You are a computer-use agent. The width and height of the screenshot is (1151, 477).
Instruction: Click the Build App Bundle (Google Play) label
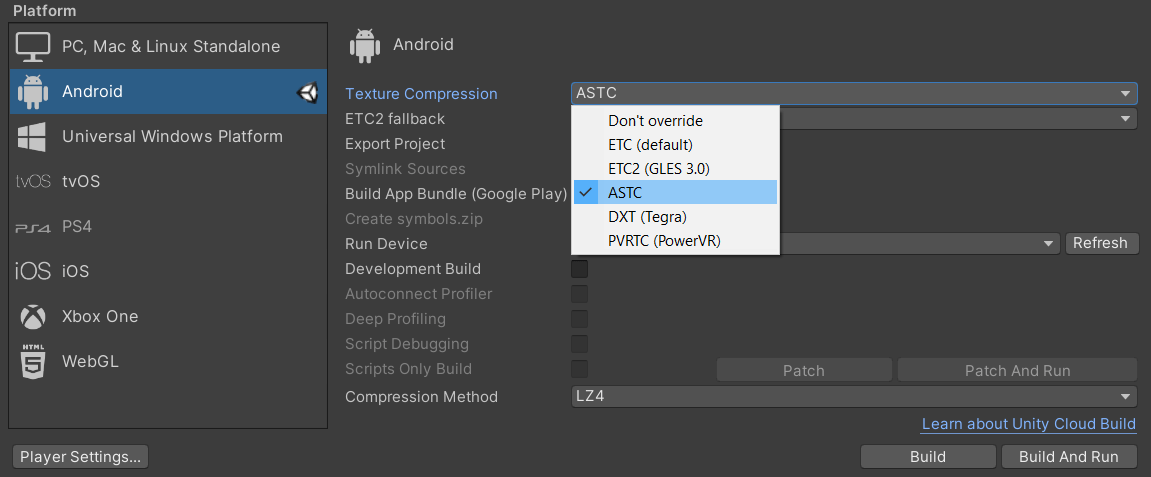click(457, 194)
